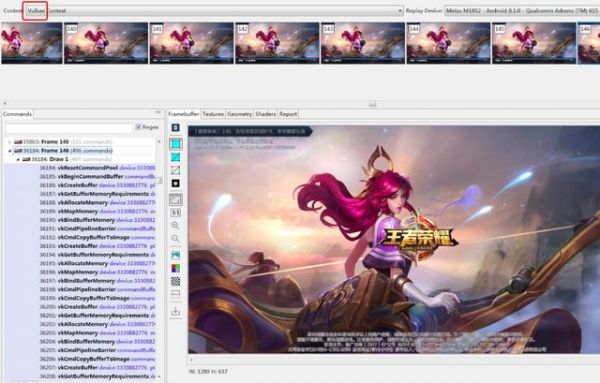
Task: Open the color channels selector icon
Action: tap(176, 268)
